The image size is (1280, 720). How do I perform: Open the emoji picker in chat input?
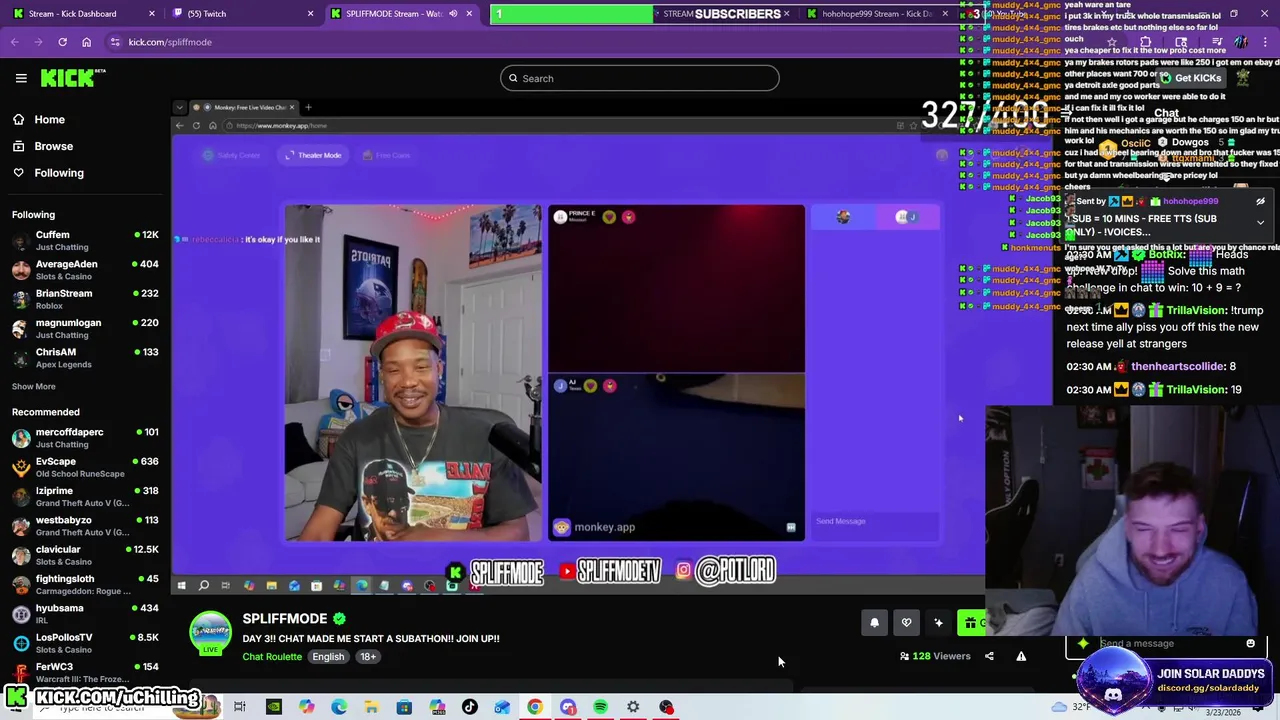(1250, 643)
